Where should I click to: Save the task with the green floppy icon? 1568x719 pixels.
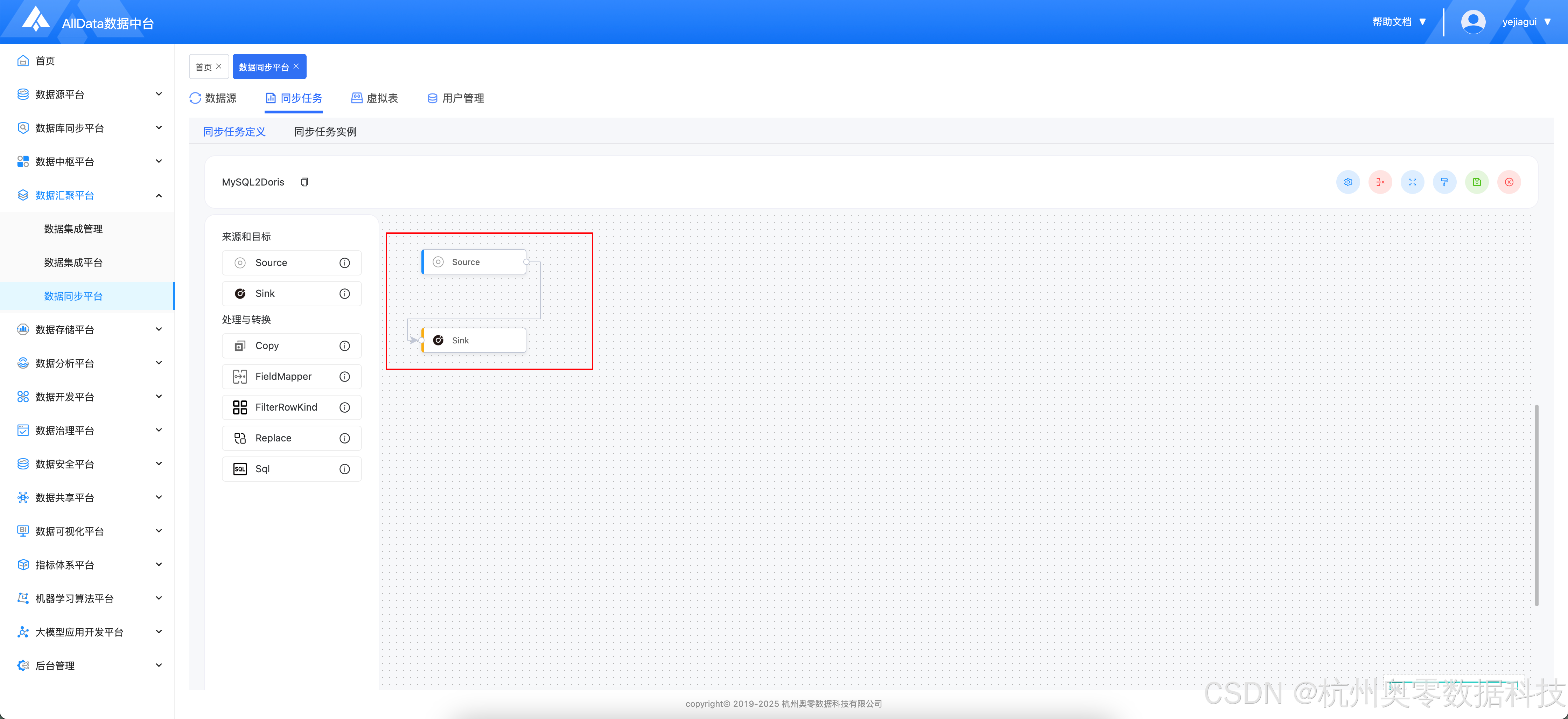point(1477,182)
